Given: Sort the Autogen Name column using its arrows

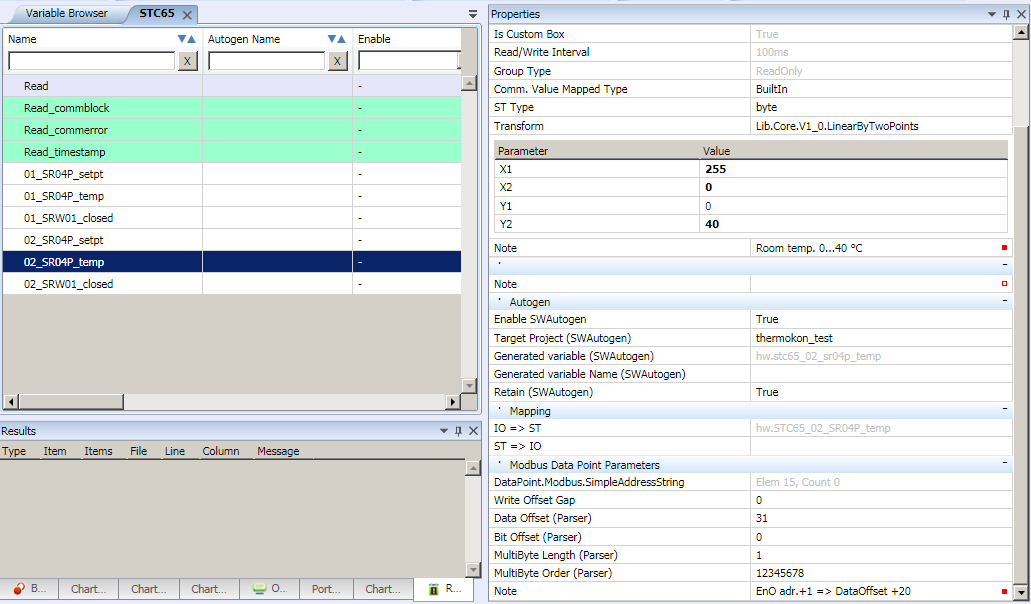Looking at the screenshot, I should 336,39.
